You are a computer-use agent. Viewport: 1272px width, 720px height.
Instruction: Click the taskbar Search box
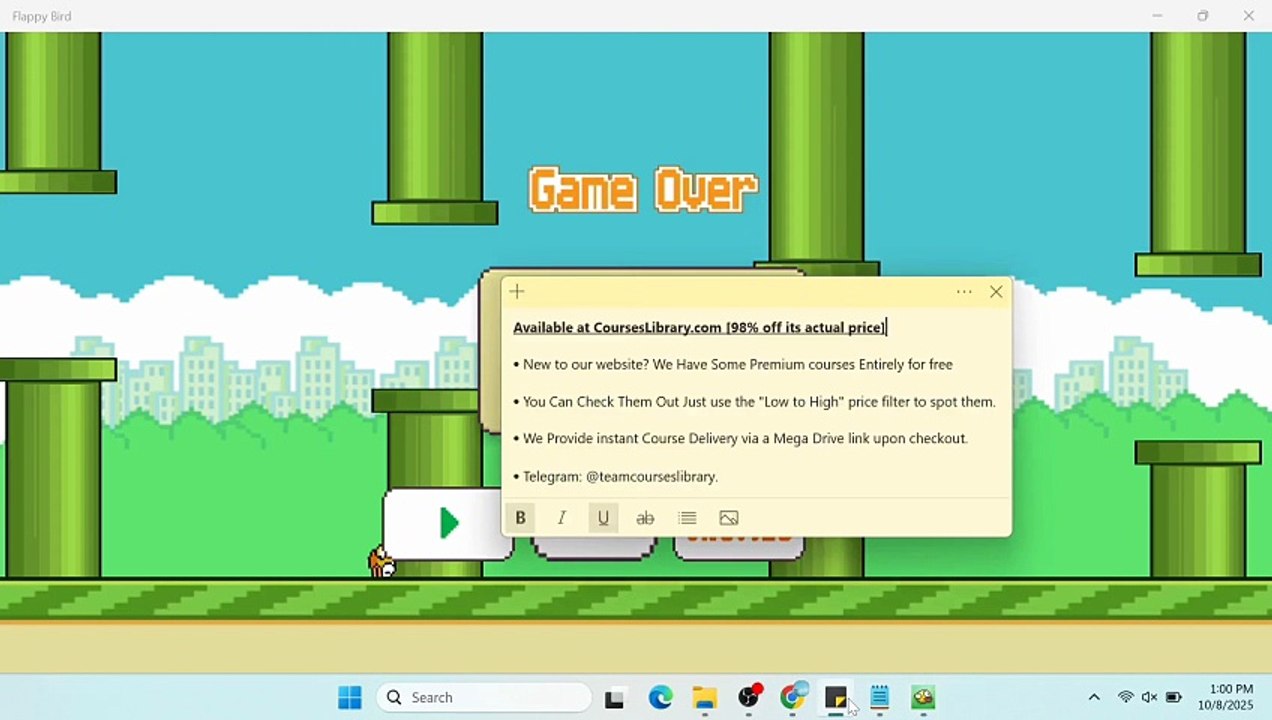pyautogui.click(x=484, y=697)
